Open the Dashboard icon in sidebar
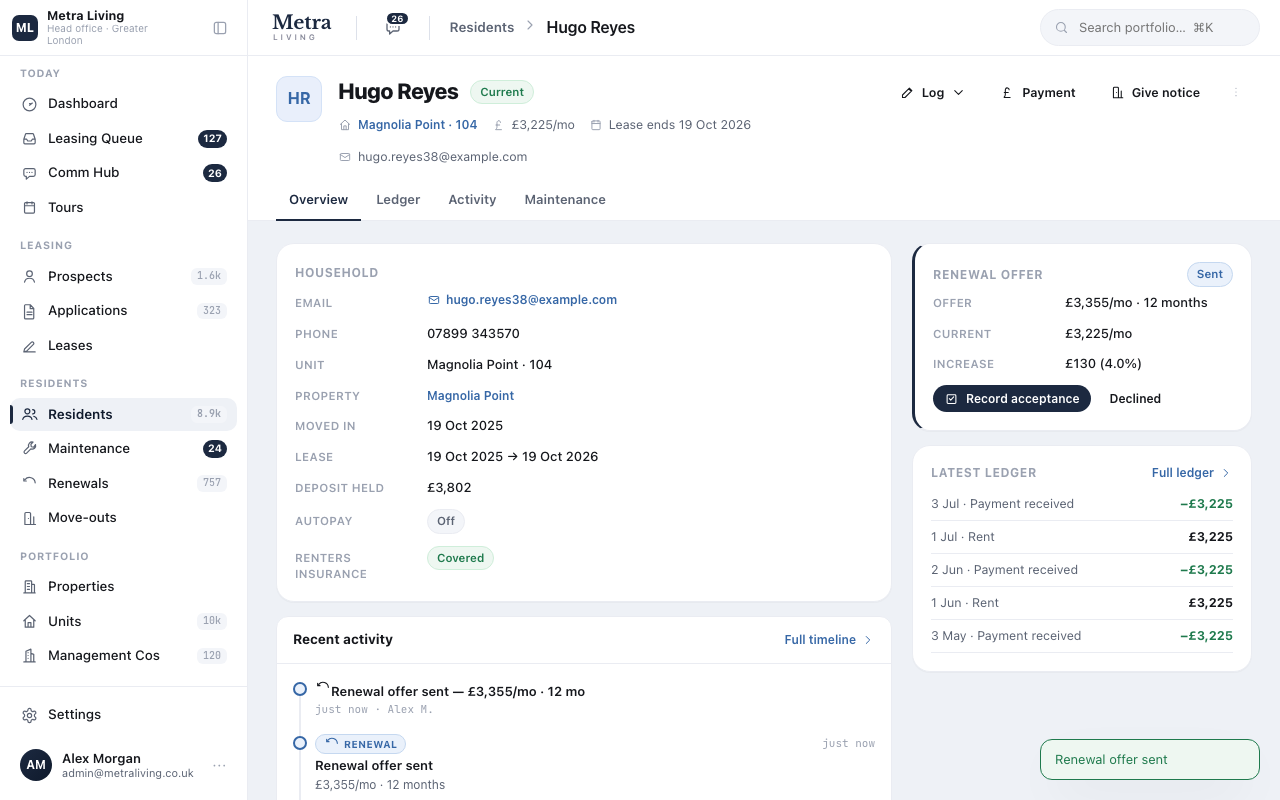1280x800 pixels. [29, 104]
